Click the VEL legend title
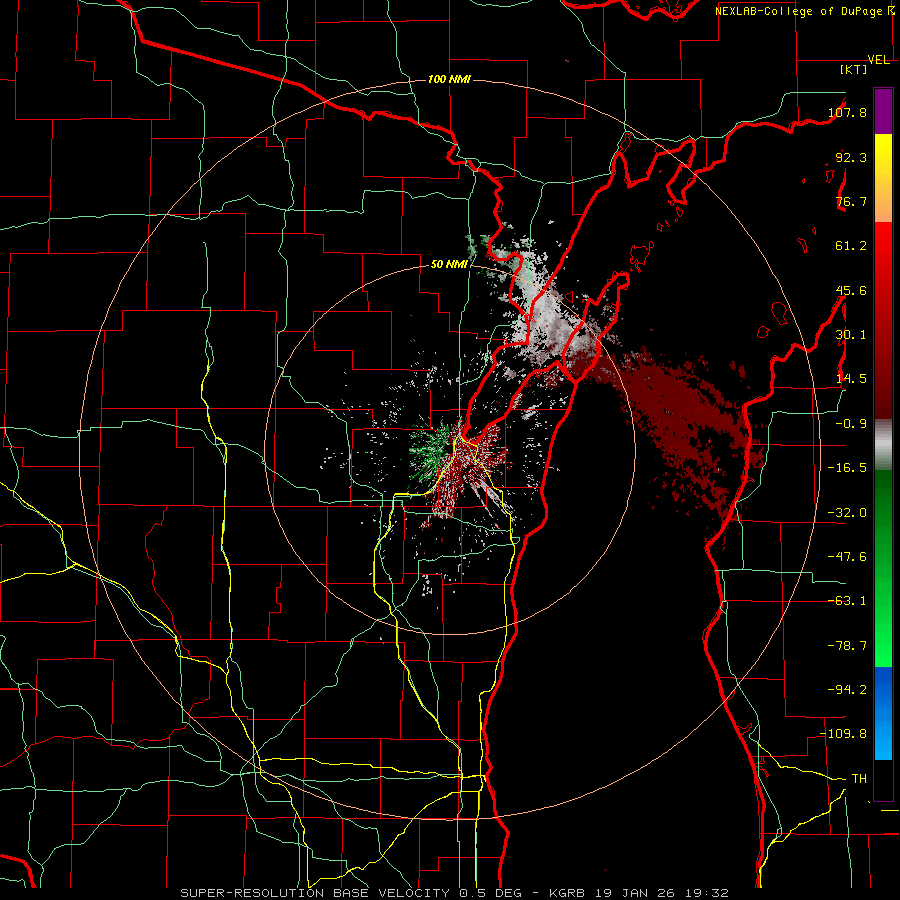The width and height of the screenshot is (900, 900). (878, 60)
